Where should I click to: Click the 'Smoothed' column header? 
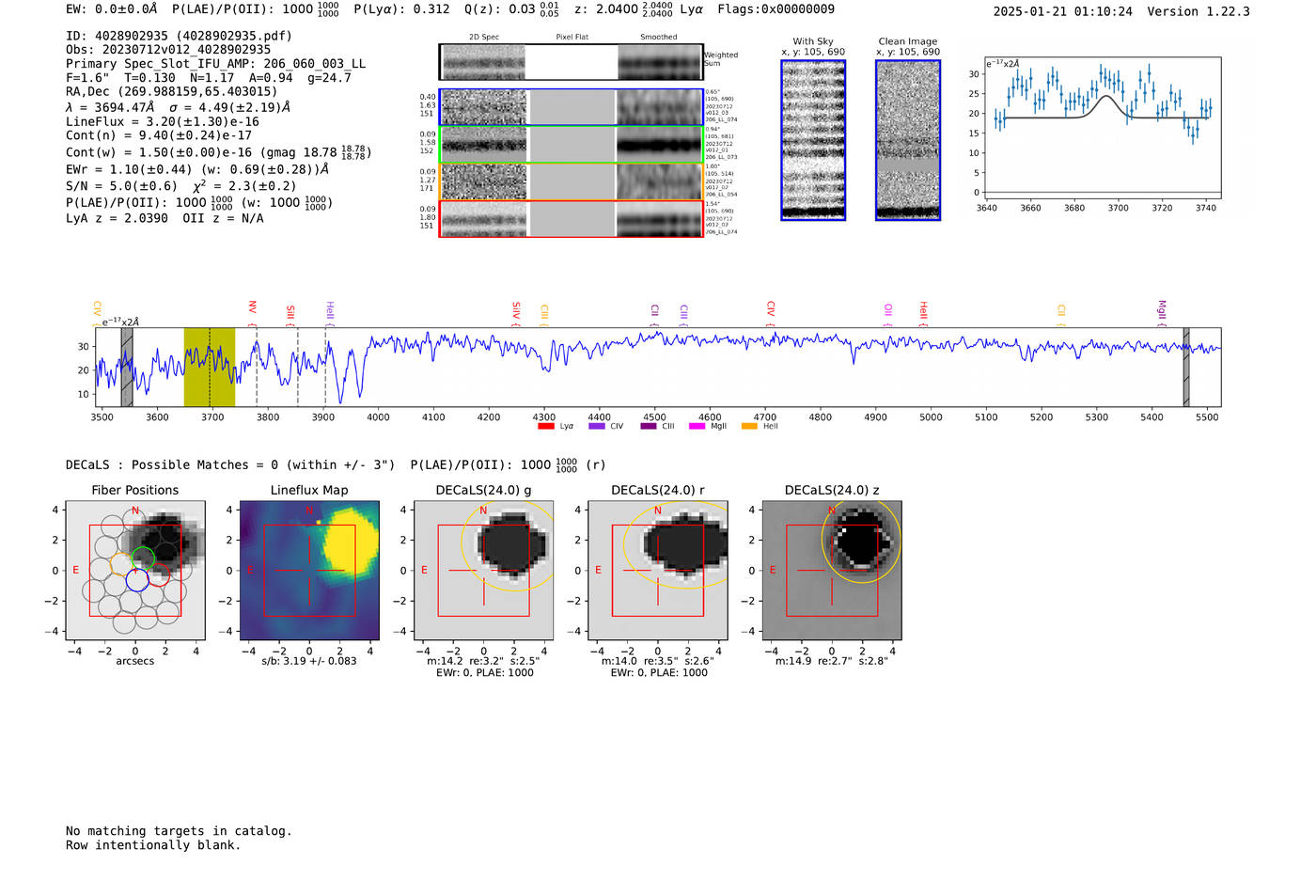point(659,38)
